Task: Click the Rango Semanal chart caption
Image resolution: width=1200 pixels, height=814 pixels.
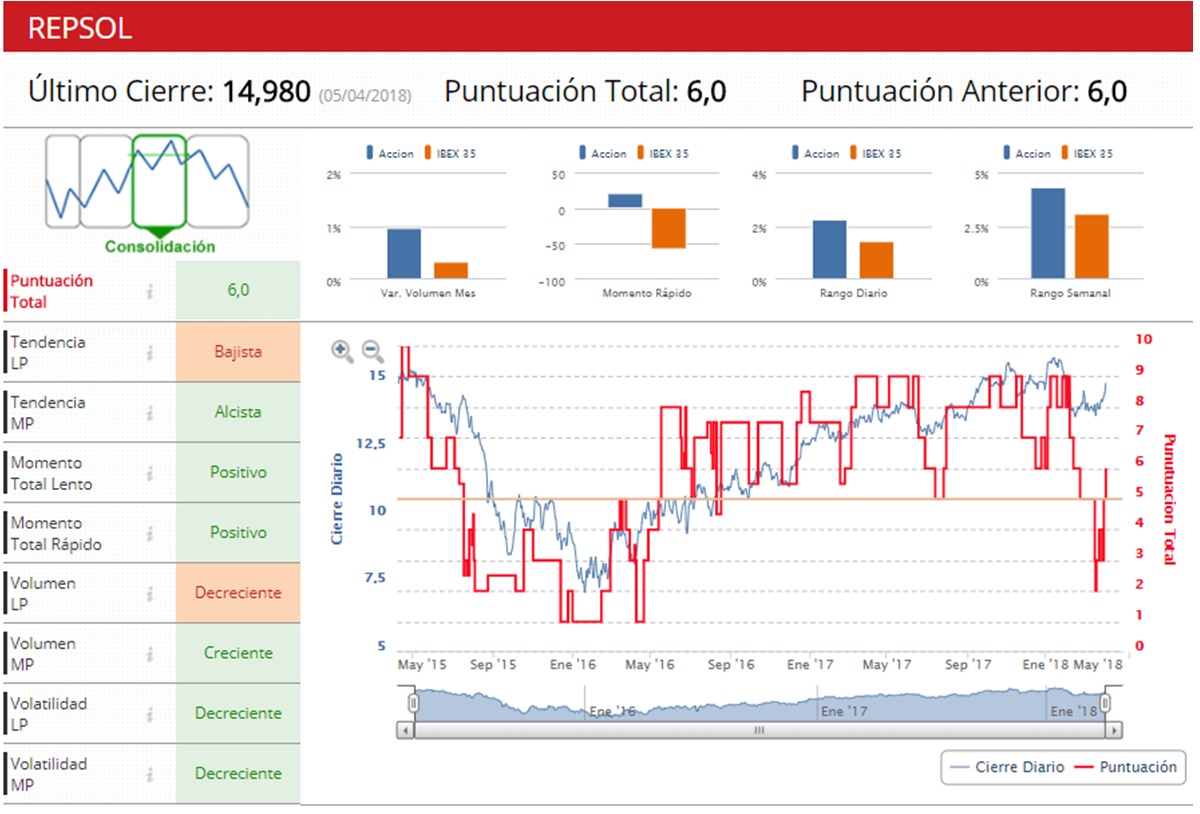Action: click(1071, 294)
